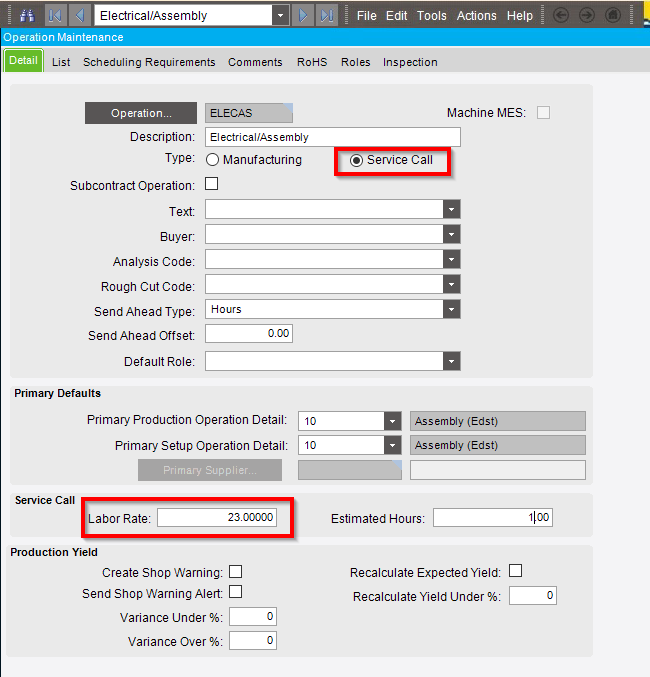Edit the Description field
Viewport: 650px width, 677px height.
tap(333, 137)
